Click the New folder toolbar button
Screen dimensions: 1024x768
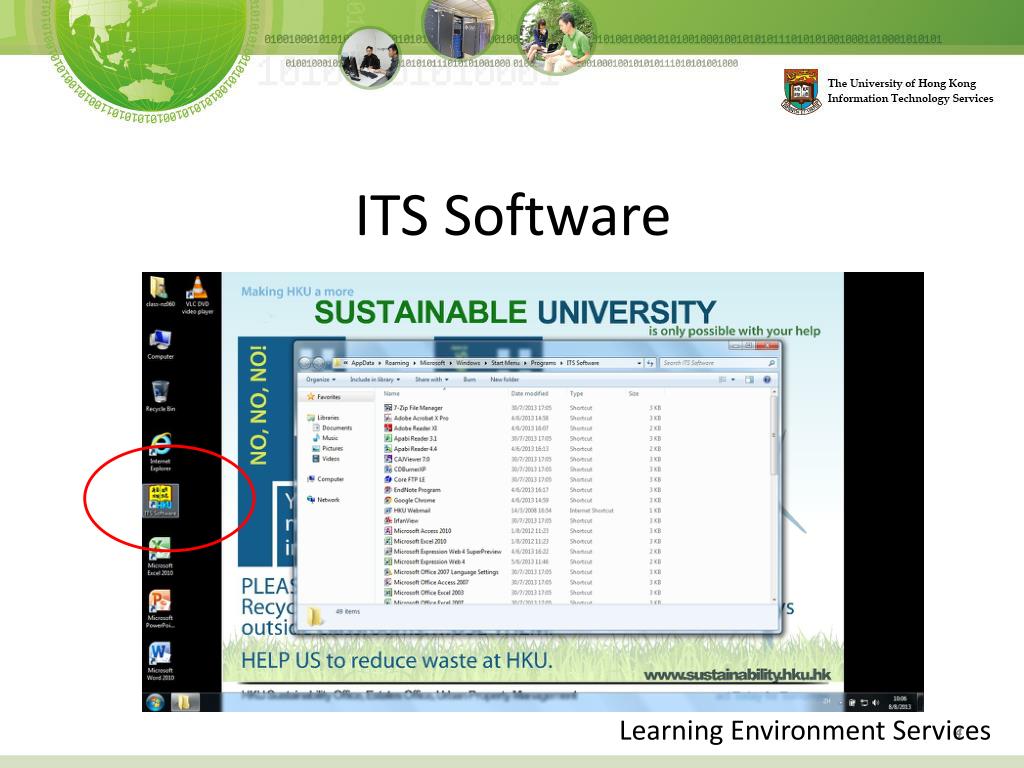(504, 379)
